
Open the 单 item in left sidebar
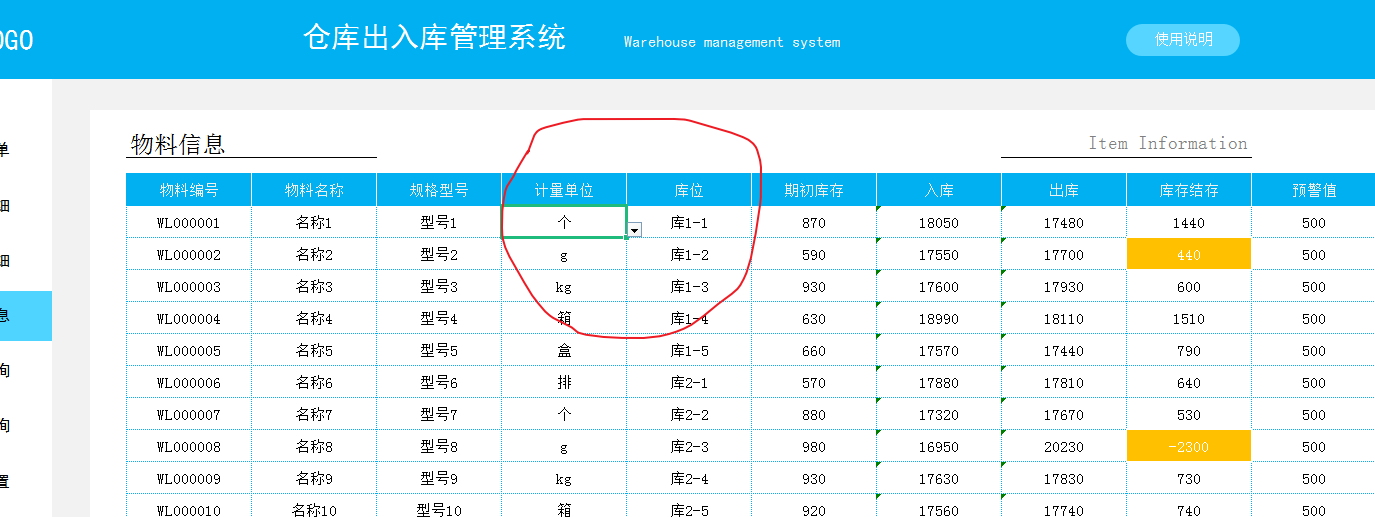pos(5,150)
